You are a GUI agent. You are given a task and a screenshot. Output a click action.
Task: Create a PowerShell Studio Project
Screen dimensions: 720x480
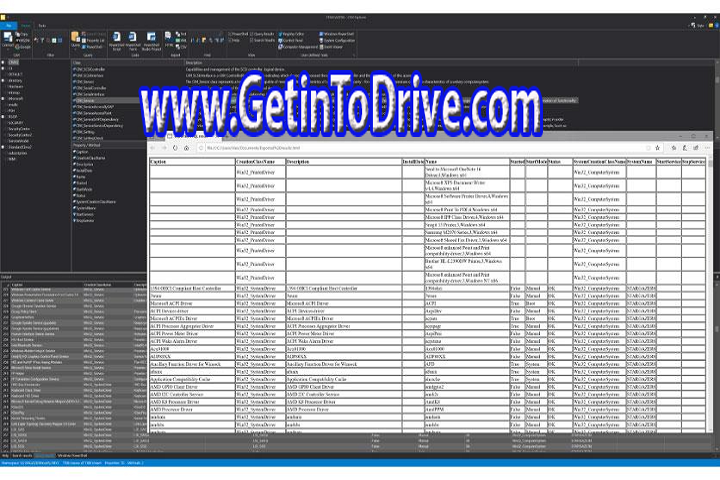coord(152,41)
